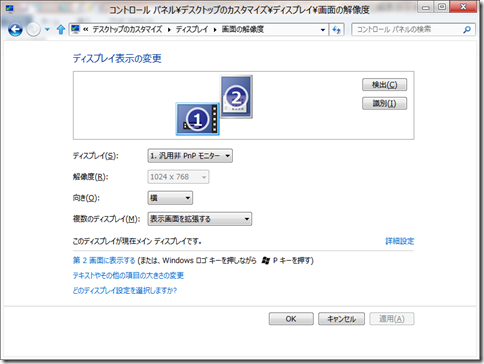
Task: Open どのディスプレイ設定を選択しますか? help link
Action: tap(125, 290)
